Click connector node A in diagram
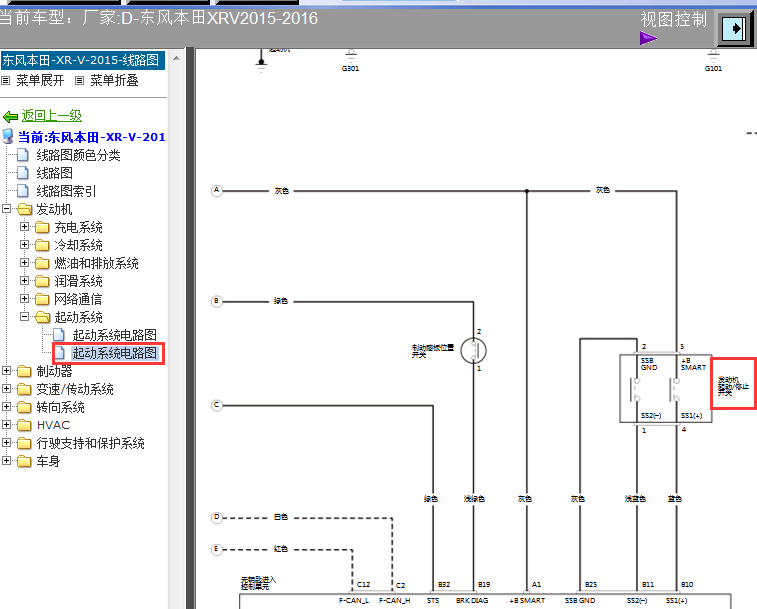 point(217,191)
